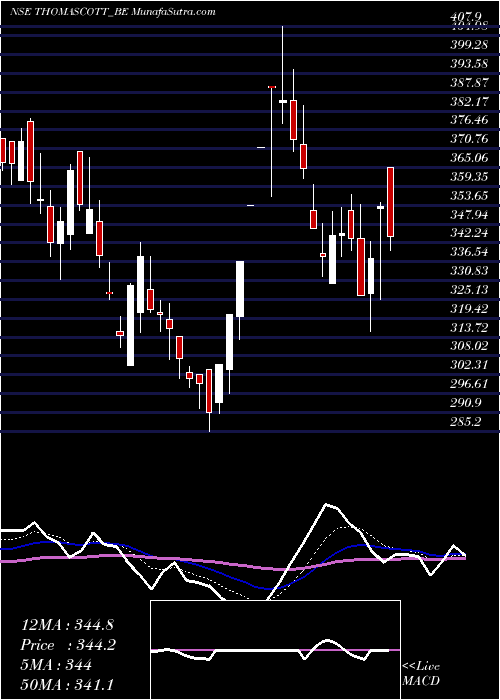Select the 290.9 price axis label
This screenshot has width=500, height=700.
click(466, 403)
